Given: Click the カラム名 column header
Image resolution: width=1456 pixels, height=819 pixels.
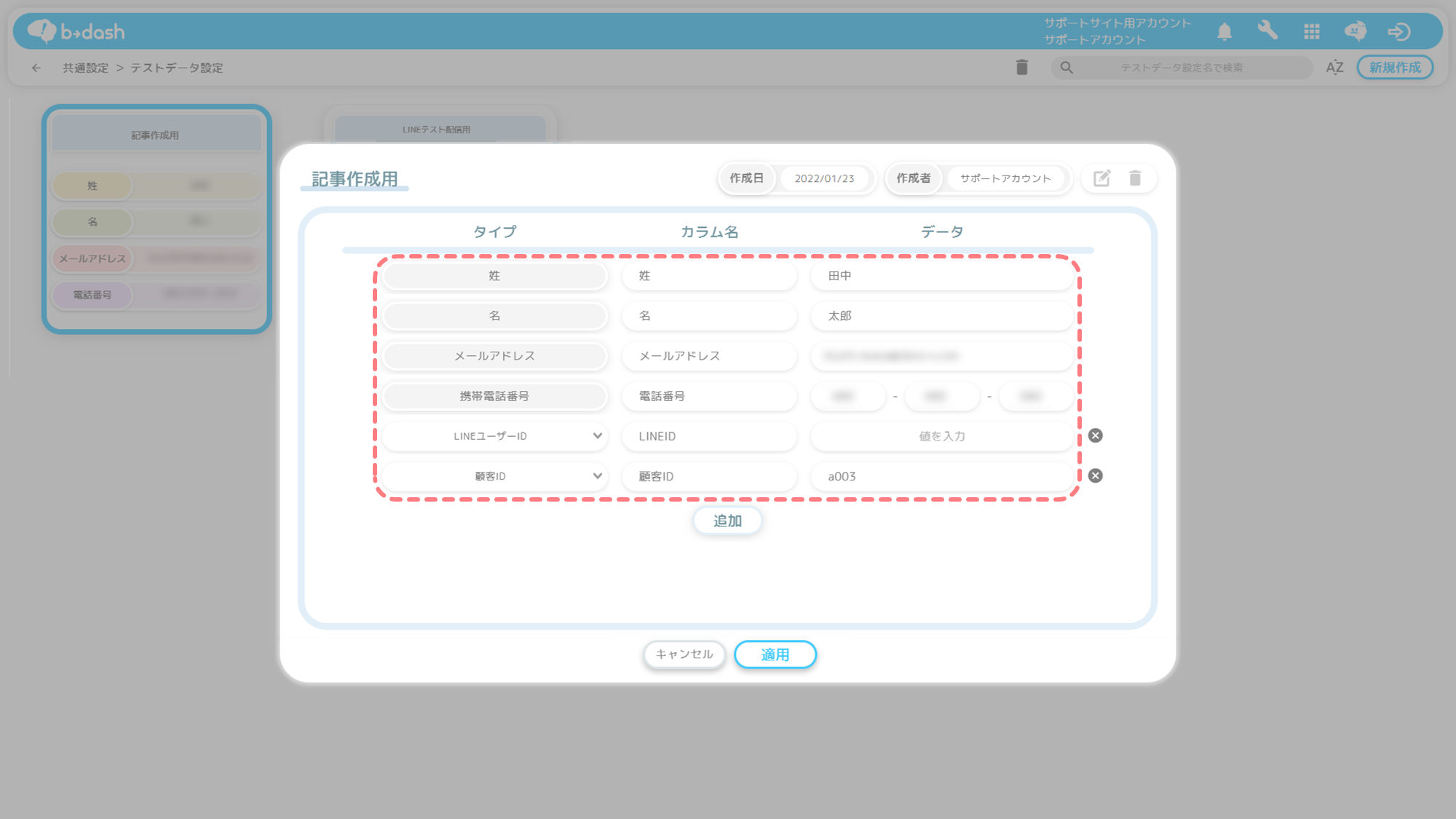Looking at the screenshot, I should (709, 232).
